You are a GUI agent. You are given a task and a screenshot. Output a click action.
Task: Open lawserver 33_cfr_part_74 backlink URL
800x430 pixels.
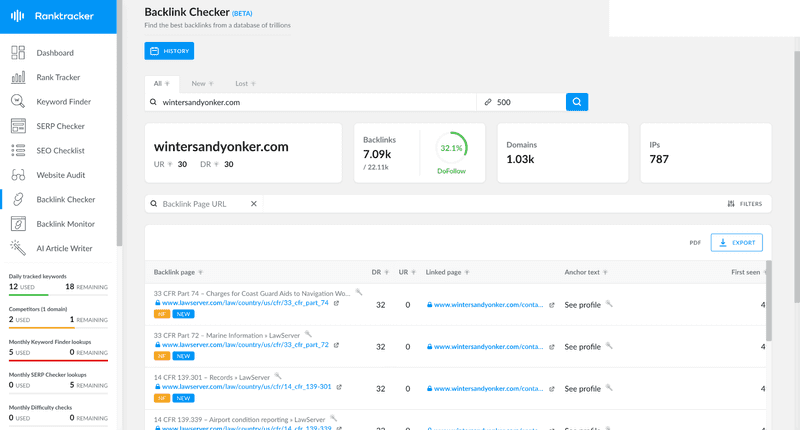[x=245, y=303]
